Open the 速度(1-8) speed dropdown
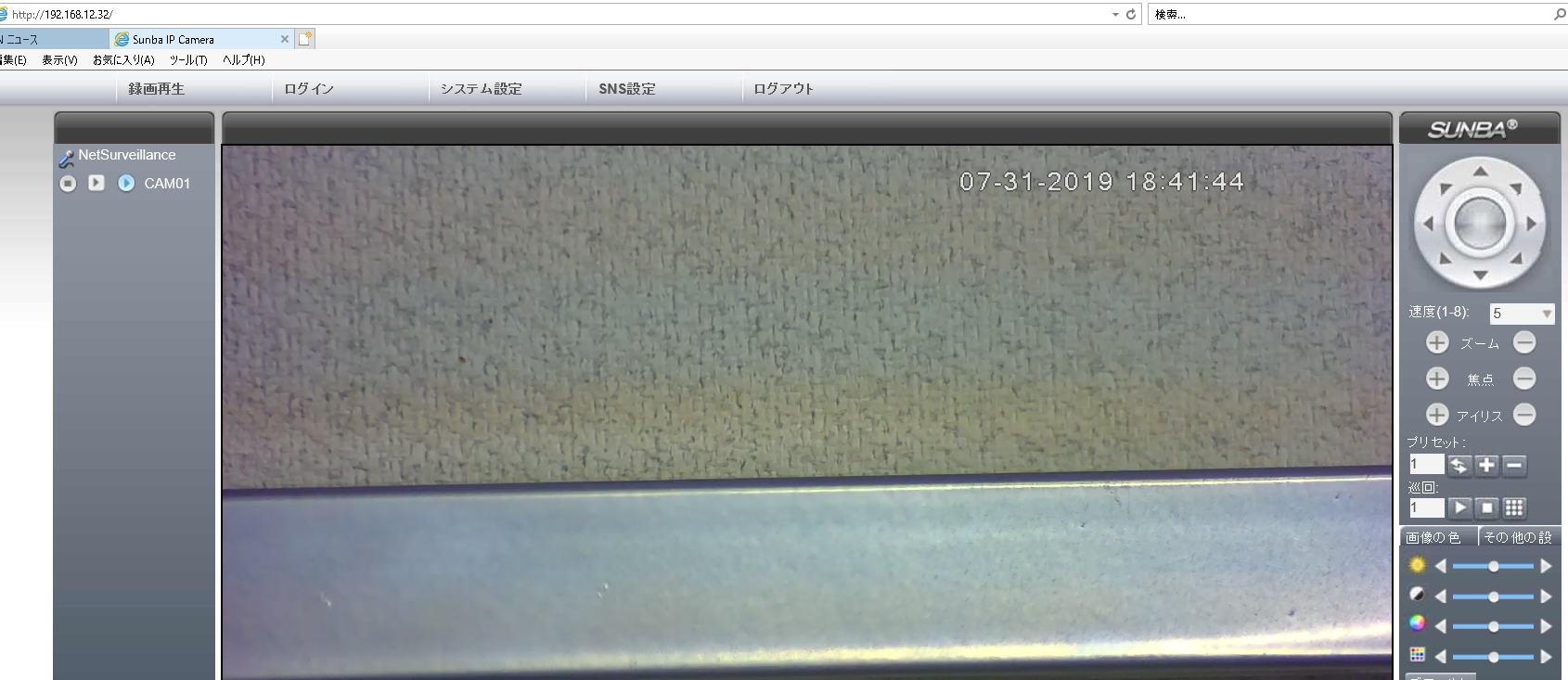1568x680 pixels. click(1522, 314)
